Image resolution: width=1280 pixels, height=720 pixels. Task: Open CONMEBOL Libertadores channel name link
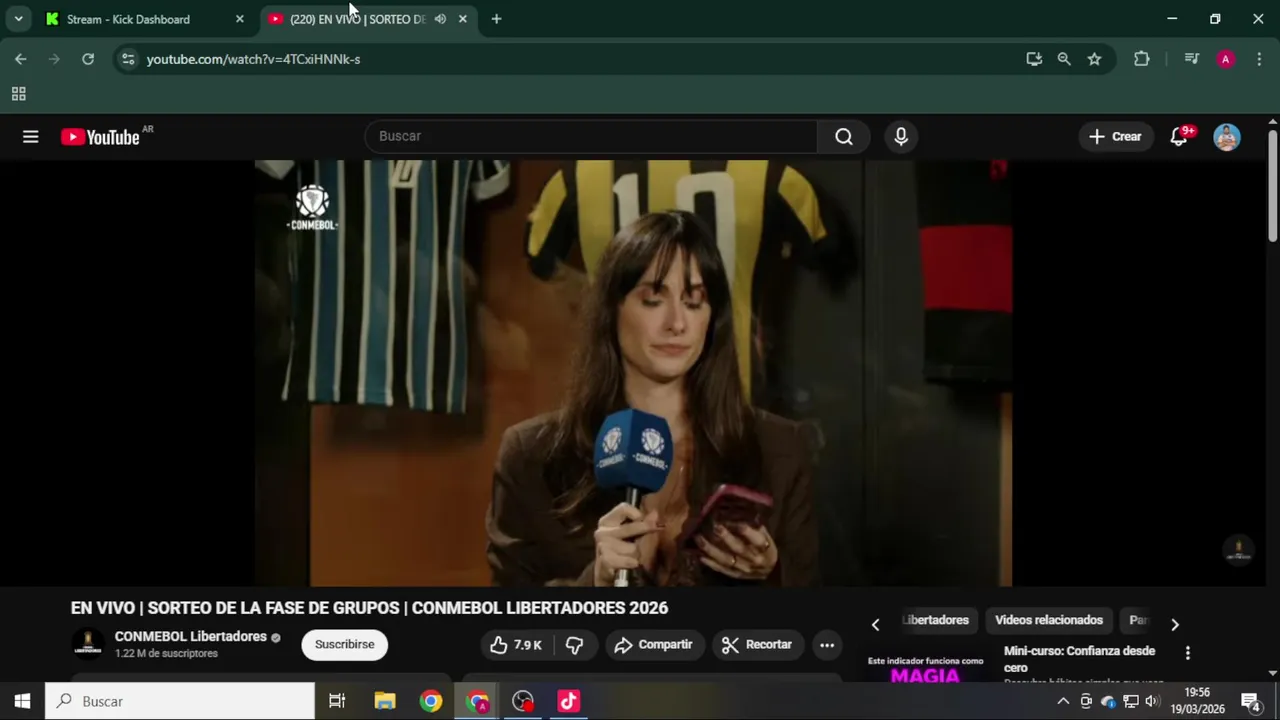pos(190,637)
